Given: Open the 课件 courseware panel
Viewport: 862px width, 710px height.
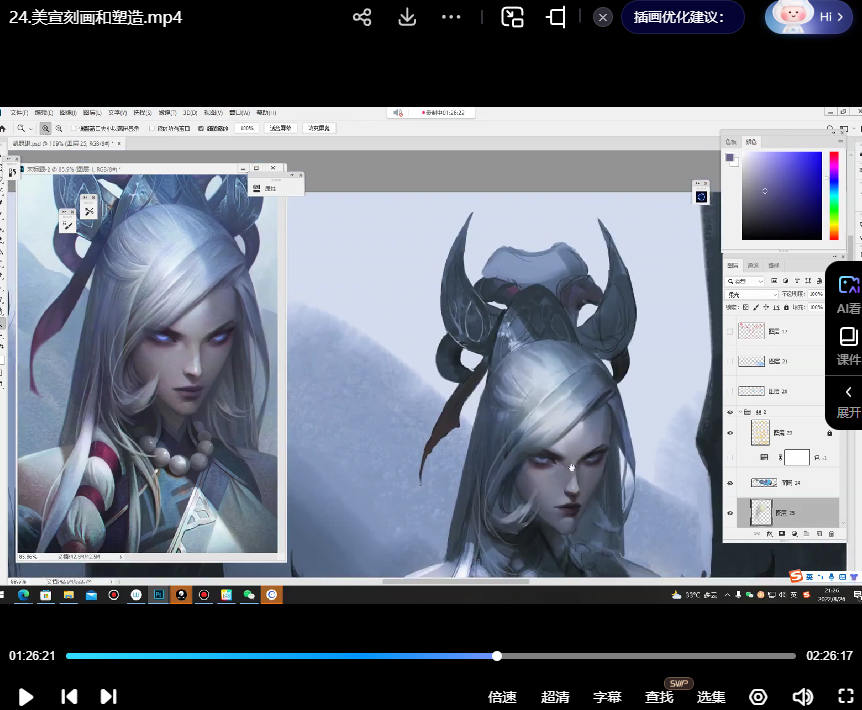Looking at the screenshot, I should click(848, 345).
